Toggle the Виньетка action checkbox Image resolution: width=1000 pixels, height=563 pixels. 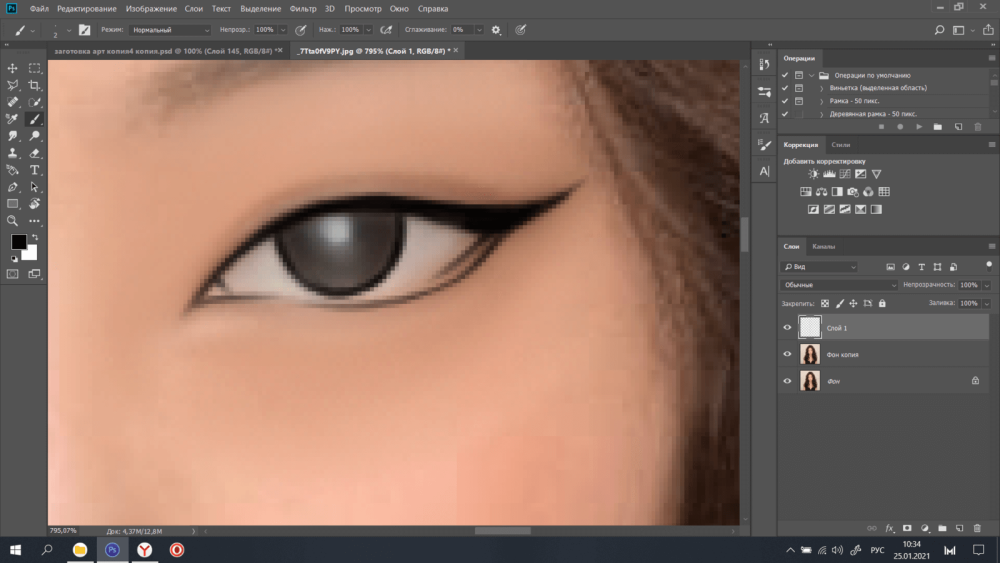pos(785,88)
